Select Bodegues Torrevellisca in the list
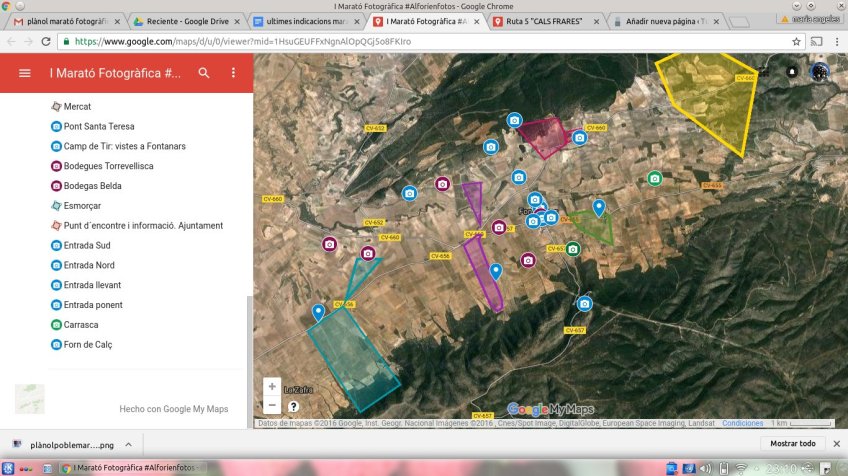This screenshot has width=848, height=476. 108,166
